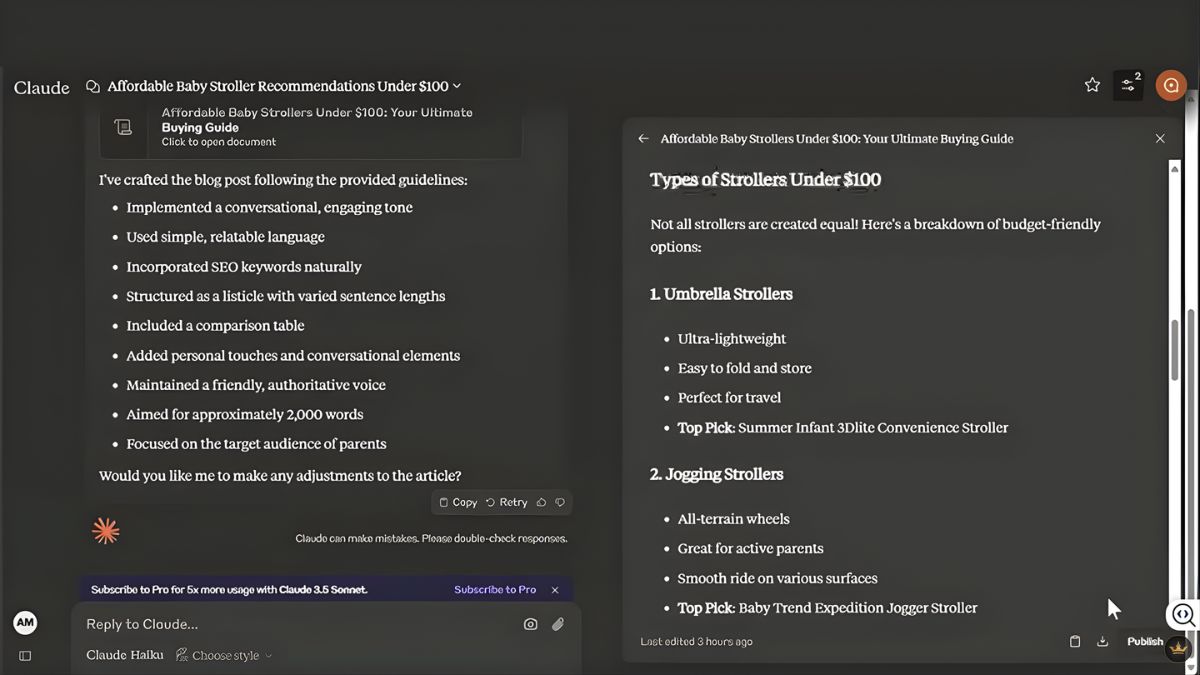Image resolution: width=1200 pixels, height=675 pixels.
Task: Toggle the sidebar panel open
Action: click(x=25, y=656)
